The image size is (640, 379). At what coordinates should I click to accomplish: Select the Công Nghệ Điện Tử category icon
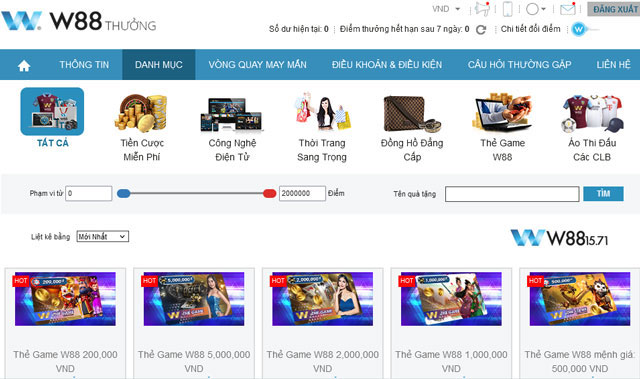pos(231,115)
